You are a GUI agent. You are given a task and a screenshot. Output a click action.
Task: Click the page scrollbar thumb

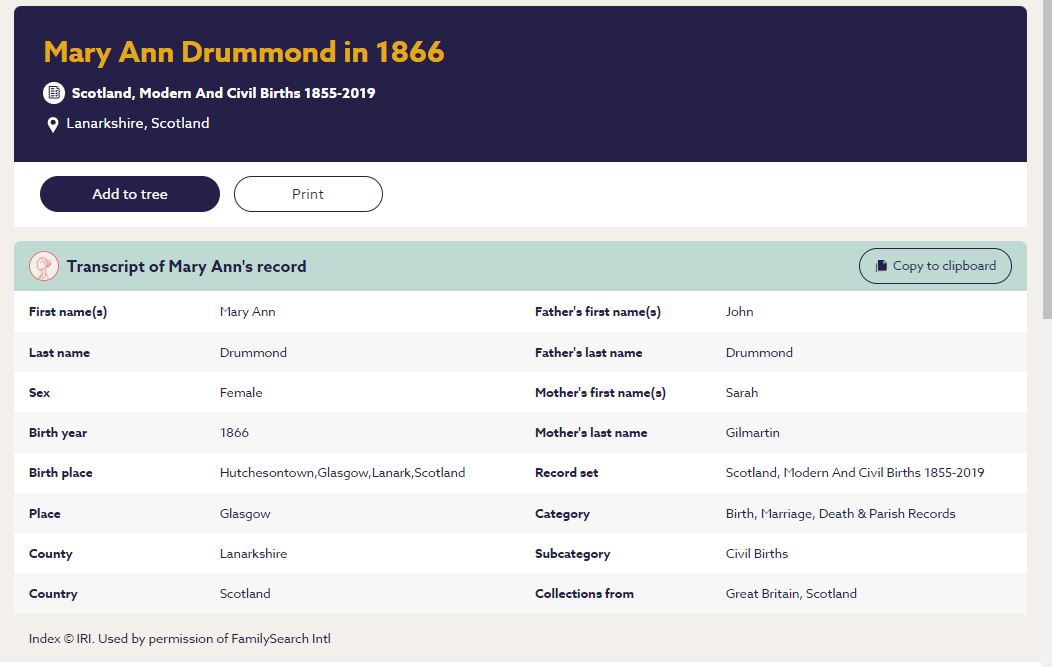pos(1046,160)
